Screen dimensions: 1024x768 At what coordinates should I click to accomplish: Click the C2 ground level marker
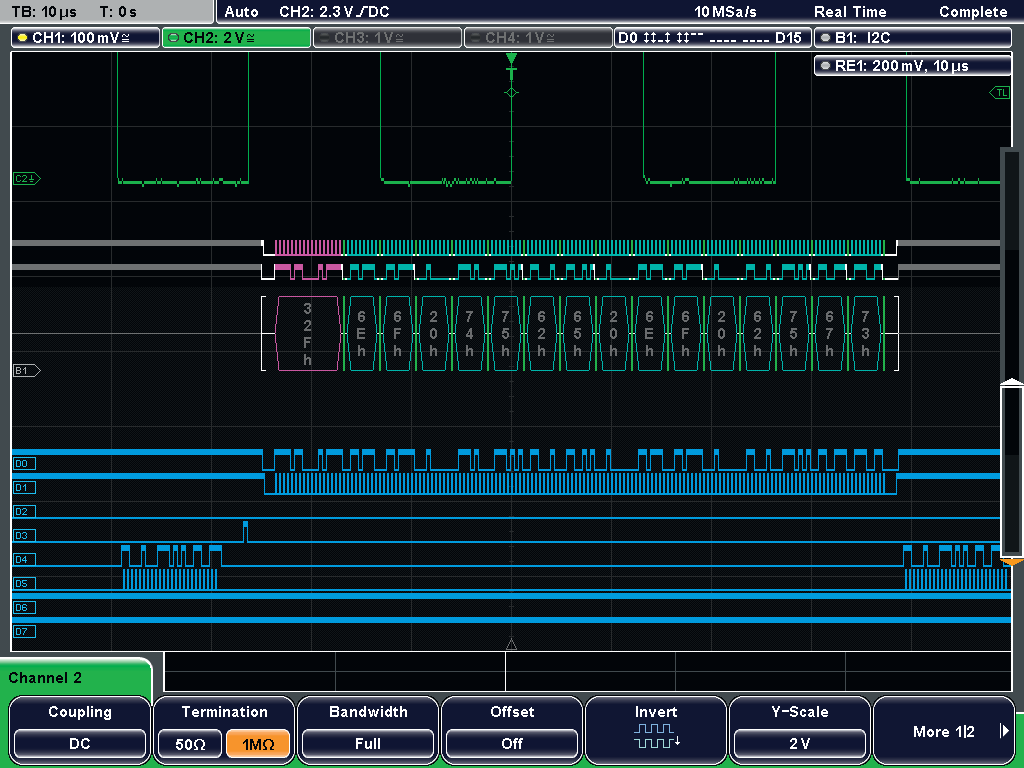click(26, 178)
